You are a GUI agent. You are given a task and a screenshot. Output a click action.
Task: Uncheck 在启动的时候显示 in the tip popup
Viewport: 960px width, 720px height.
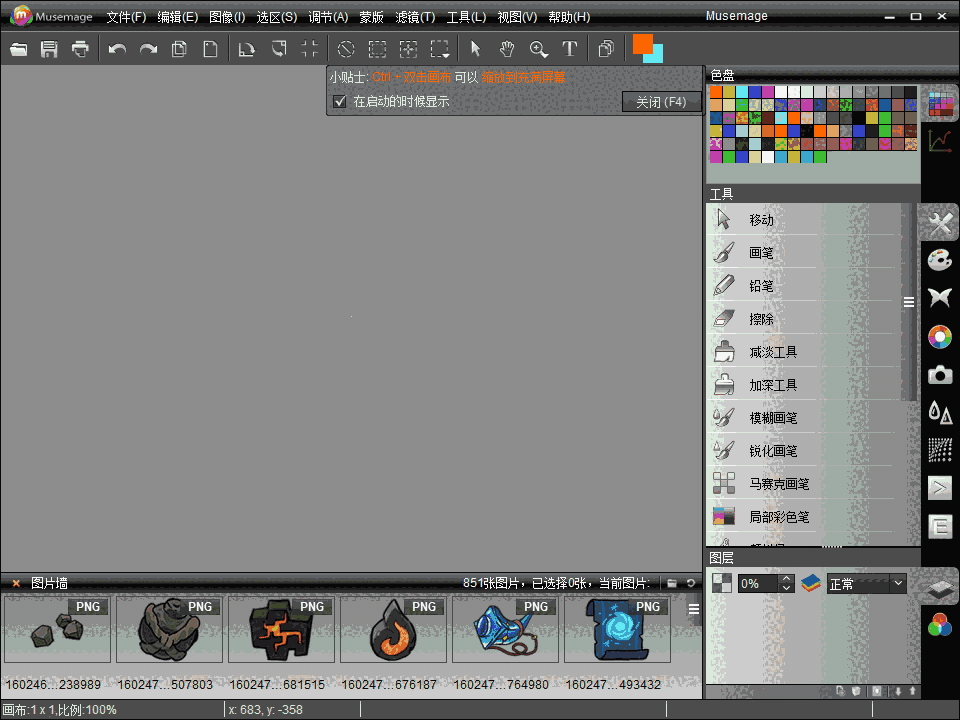340,101
